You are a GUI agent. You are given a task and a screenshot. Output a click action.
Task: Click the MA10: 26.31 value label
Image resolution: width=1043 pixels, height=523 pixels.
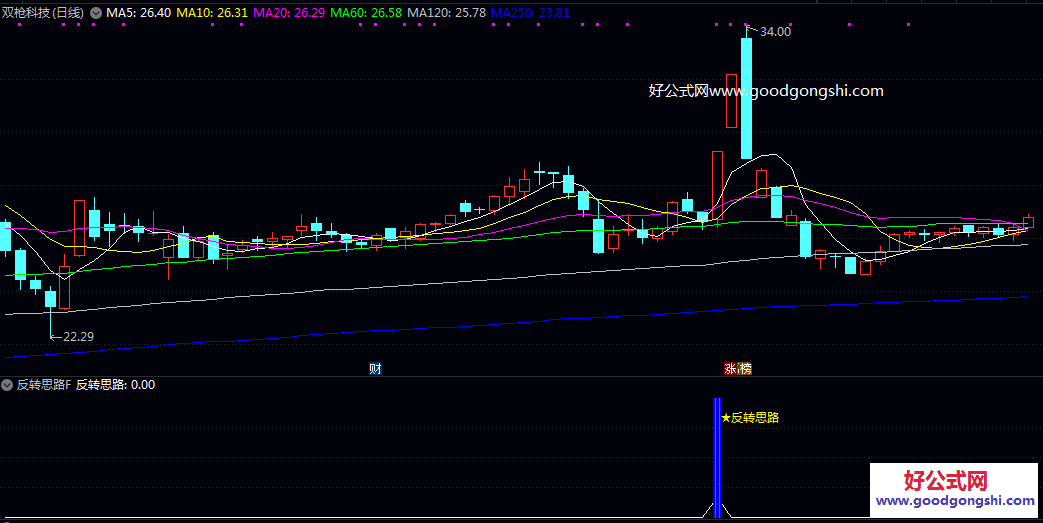click(x=212, y=13)
